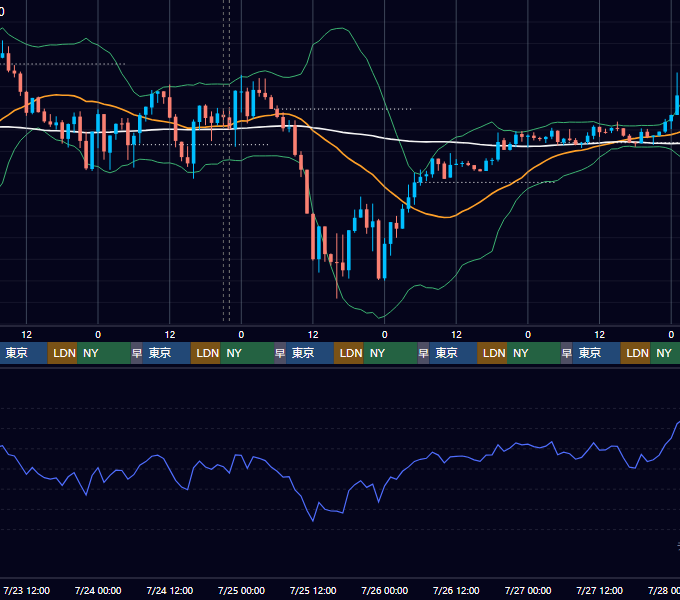Select the NY session block spanning 7/27 00:00
Screen dimensions: 680x600
(x=533, y=353)
